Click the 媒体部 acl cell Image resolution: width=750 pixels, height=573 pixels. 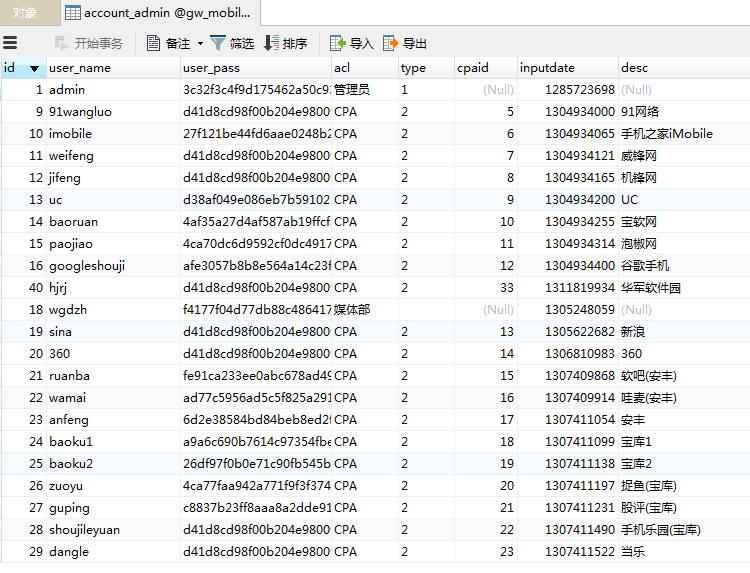(x=365, y=309)
